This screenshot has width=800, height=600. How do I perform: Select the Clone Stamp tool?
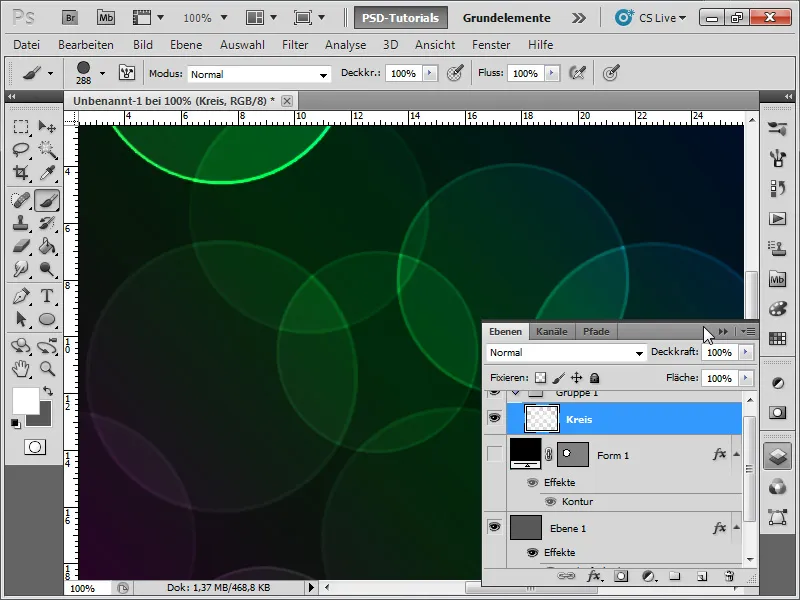point(21,223)
